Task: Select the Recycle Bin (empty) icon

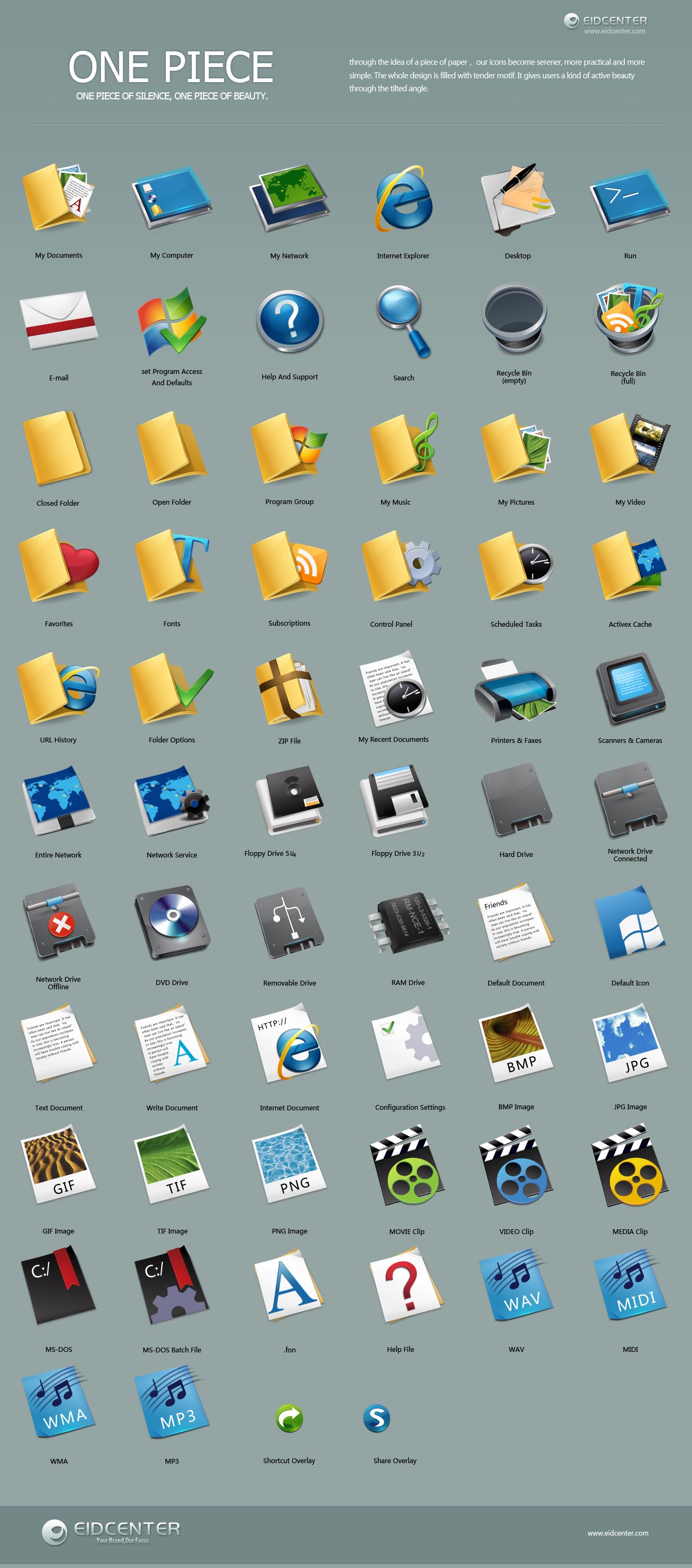Action: point(515,319)
